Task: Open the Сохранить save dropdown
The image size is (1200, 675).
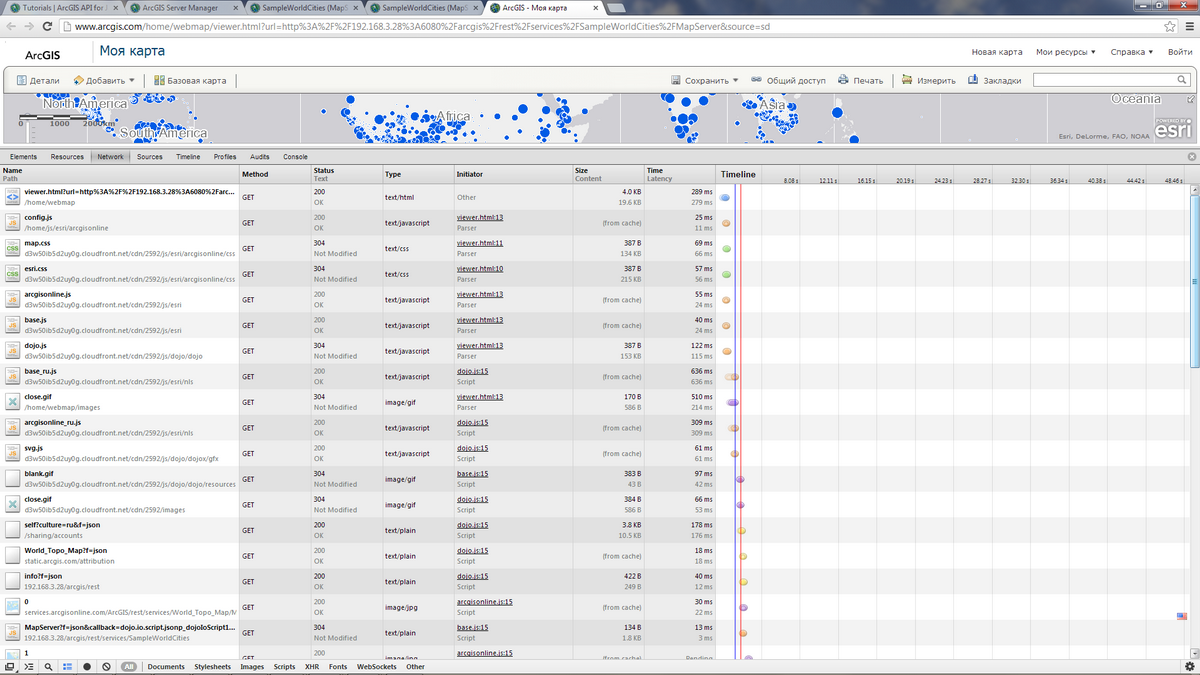Action: pos(705,80)
